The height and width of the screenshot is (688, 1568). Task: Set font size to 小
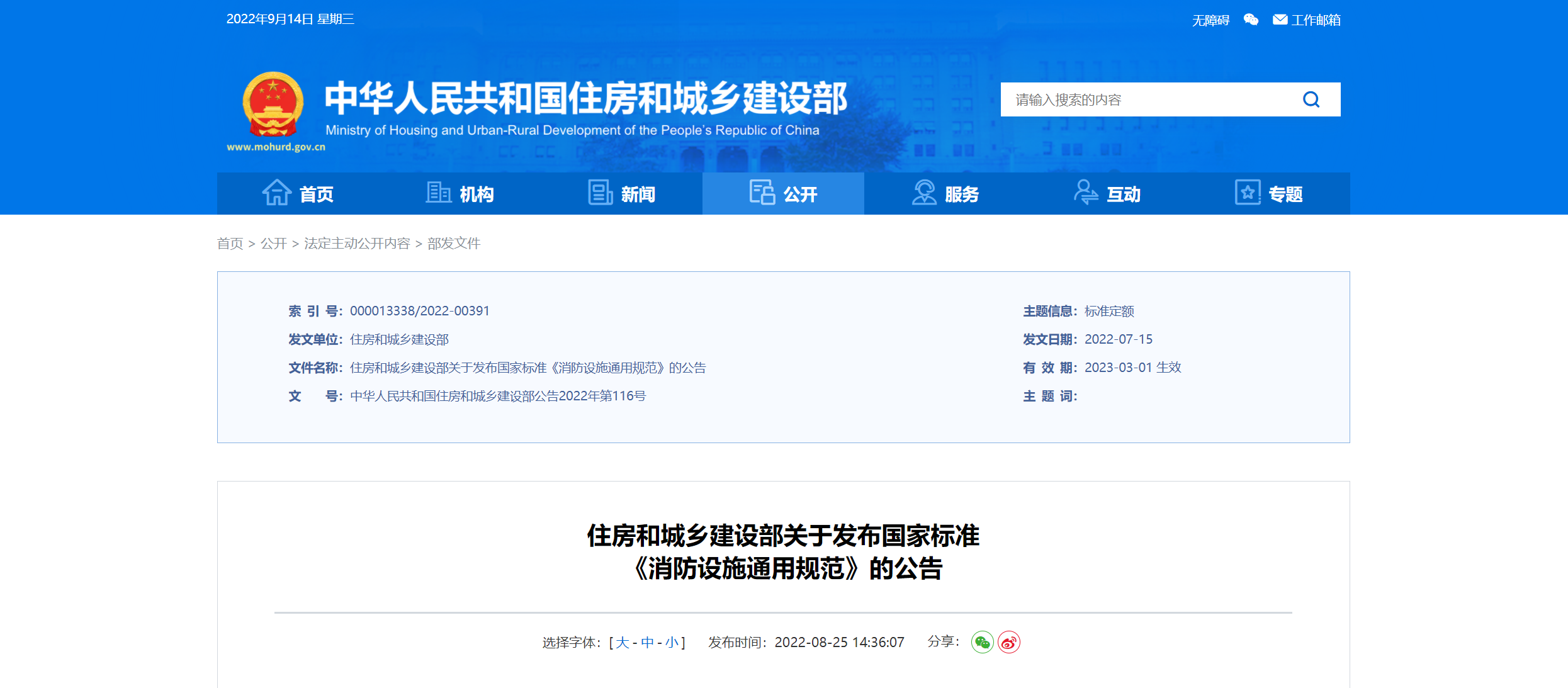(672, 642)
